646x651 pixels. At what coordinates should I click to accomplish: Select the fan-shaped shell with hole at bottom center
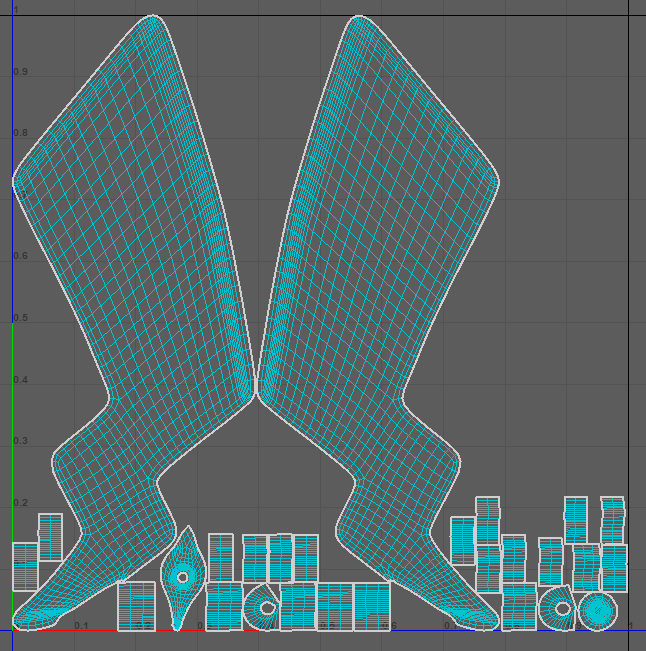tap(262, 606)
